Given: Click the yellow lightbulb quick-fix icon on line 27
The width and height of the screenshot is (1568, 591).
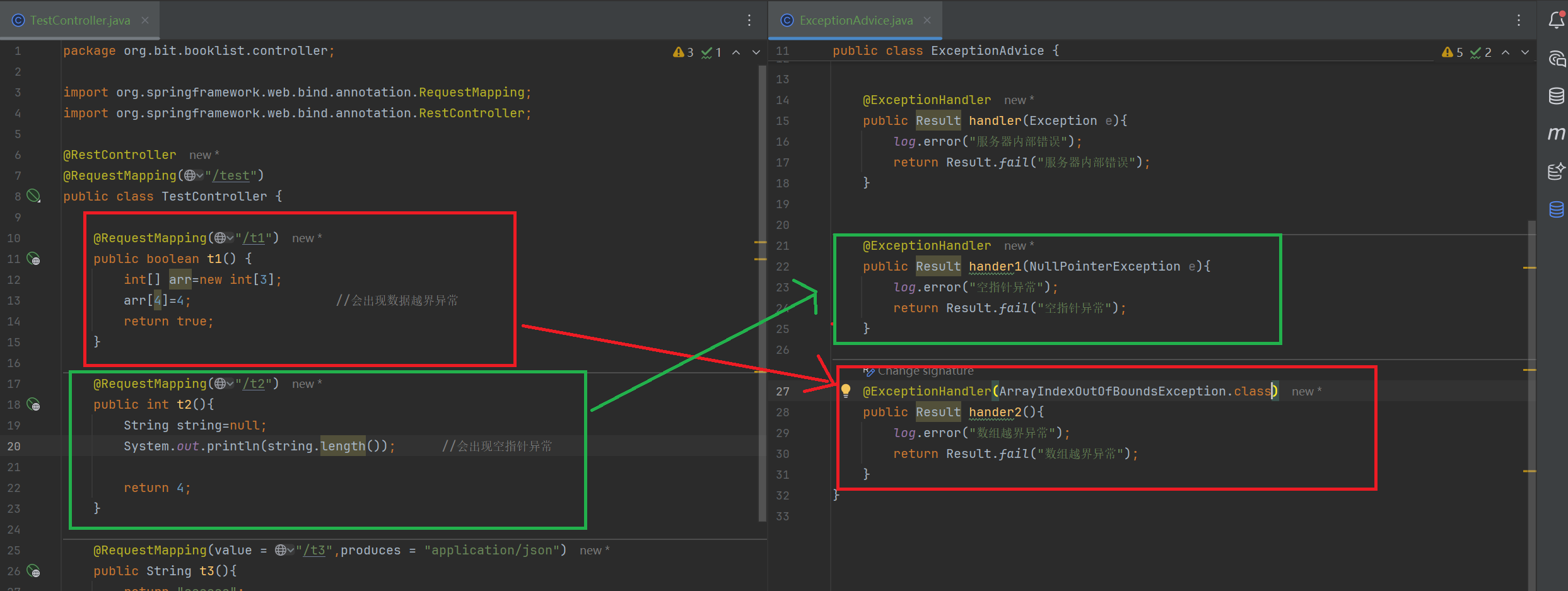Looking at the screenshot, I should tap(846, 391).
